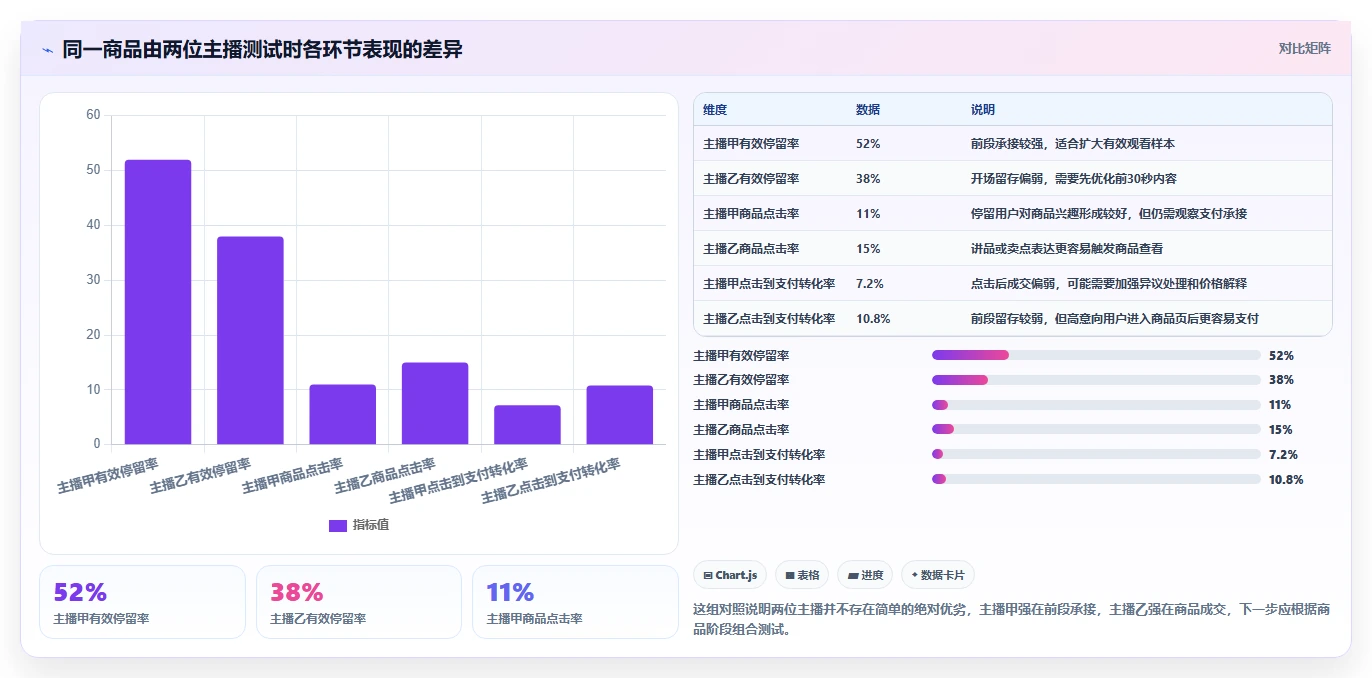Click the 主播乙商品点击率 bar in the chart
Screen dimensions: 1372x678
[435, 403]
